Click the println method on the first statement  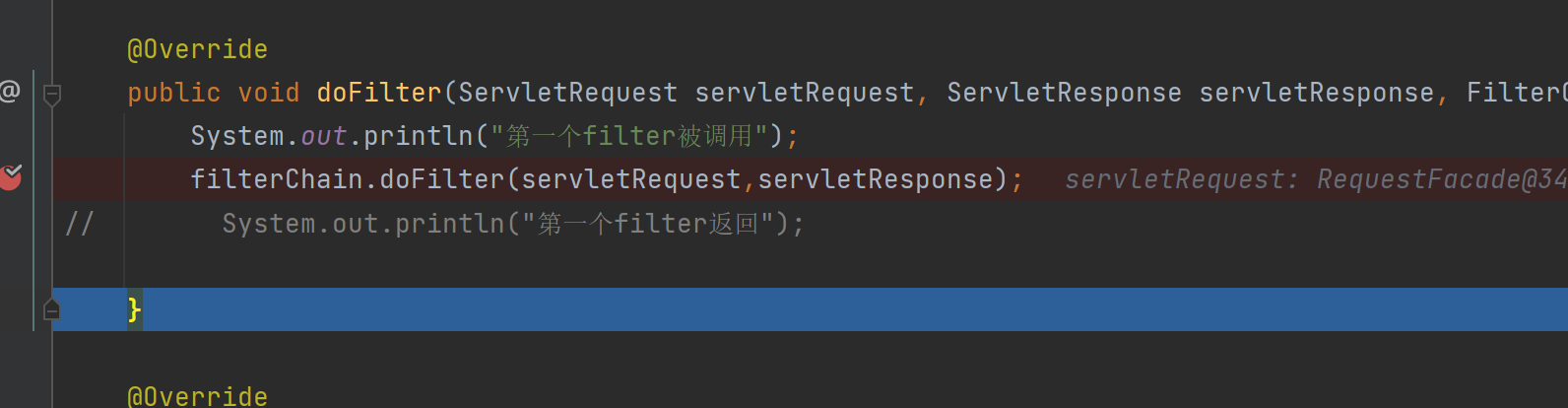pos(419,136)
